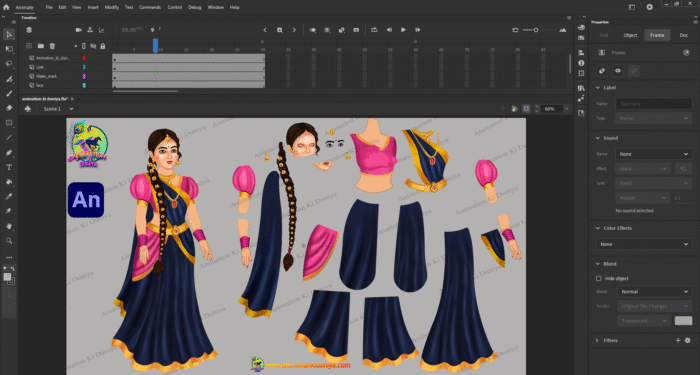Select the Eraser tool
Screen dimensions: 700x375
9,108
